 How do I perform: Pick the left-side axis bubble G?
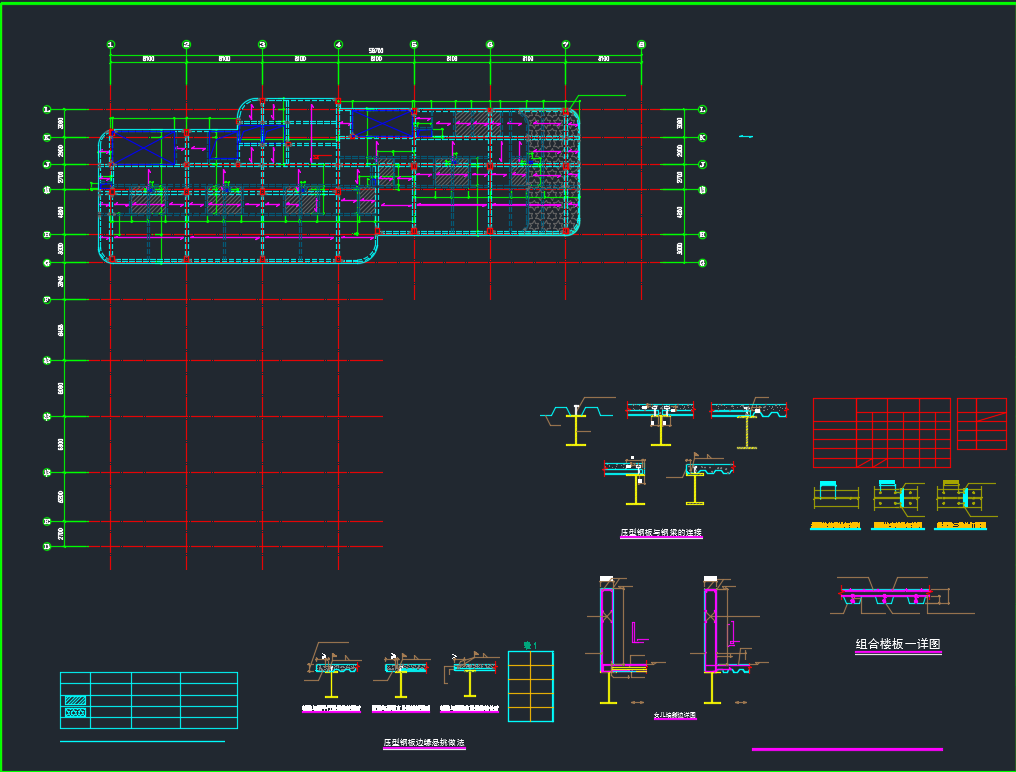(47, 263)
